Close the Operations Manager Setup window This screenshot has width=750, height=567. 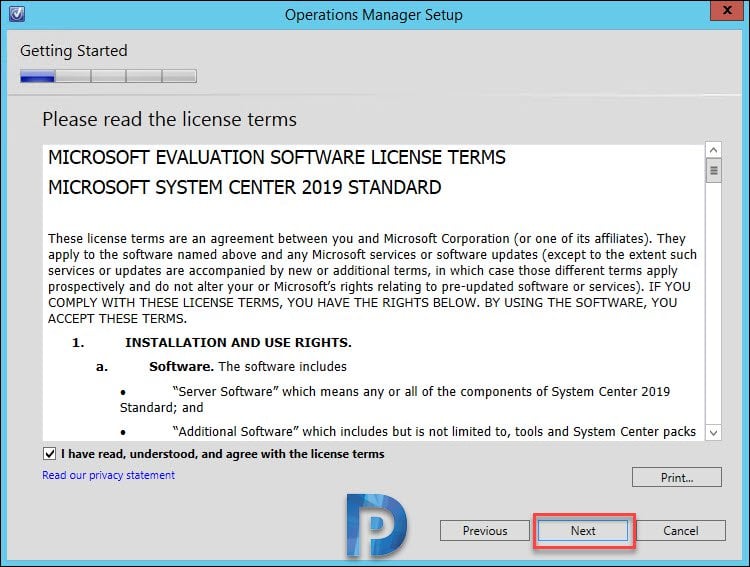tap(727, 10)
